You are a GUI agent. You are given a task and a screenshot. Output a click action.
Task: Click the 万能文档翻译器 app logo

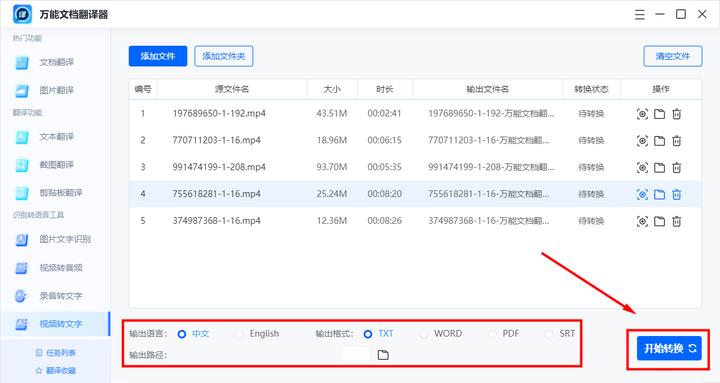[x=22, y=14]
